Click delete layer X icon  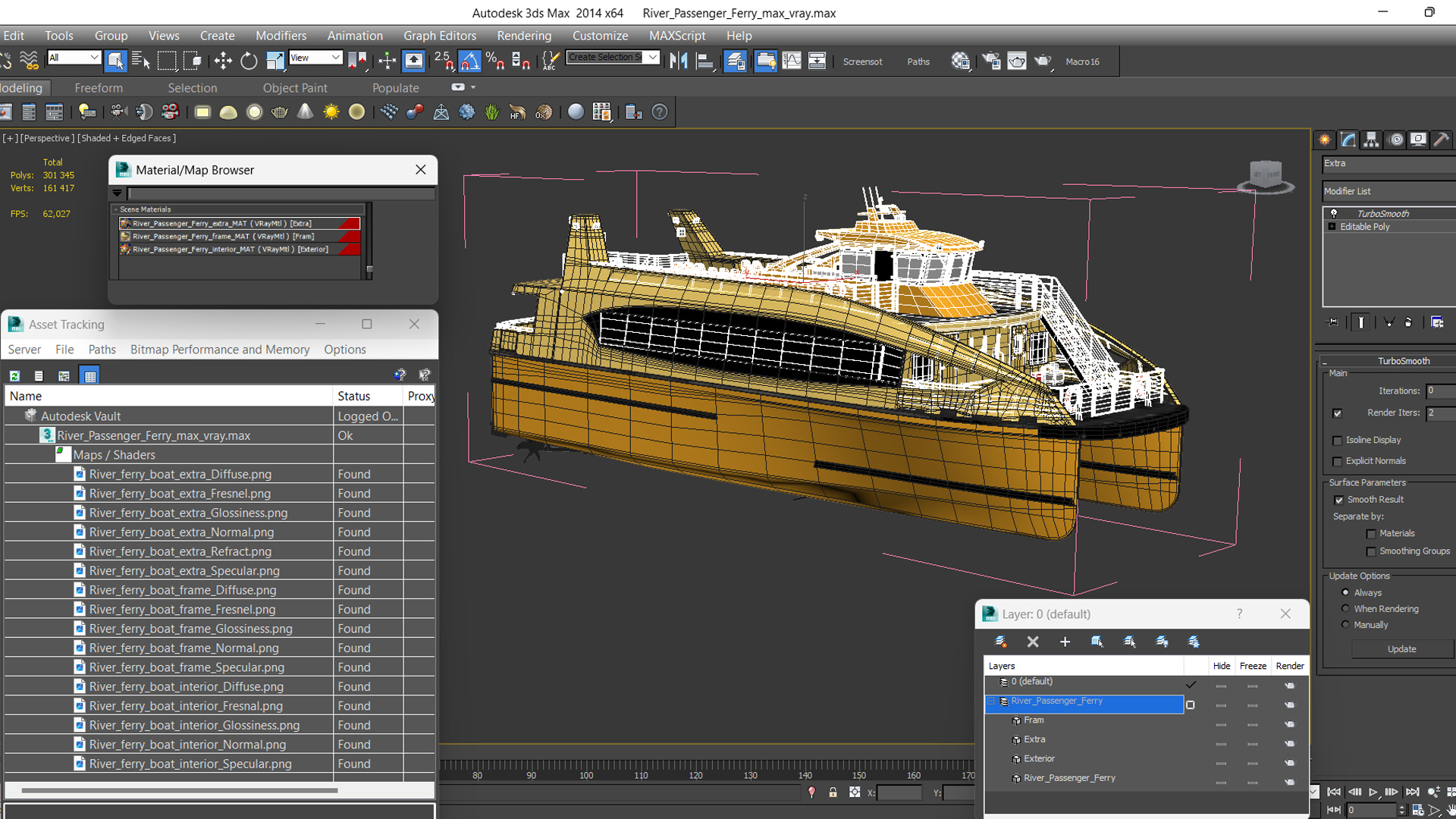1032,642
